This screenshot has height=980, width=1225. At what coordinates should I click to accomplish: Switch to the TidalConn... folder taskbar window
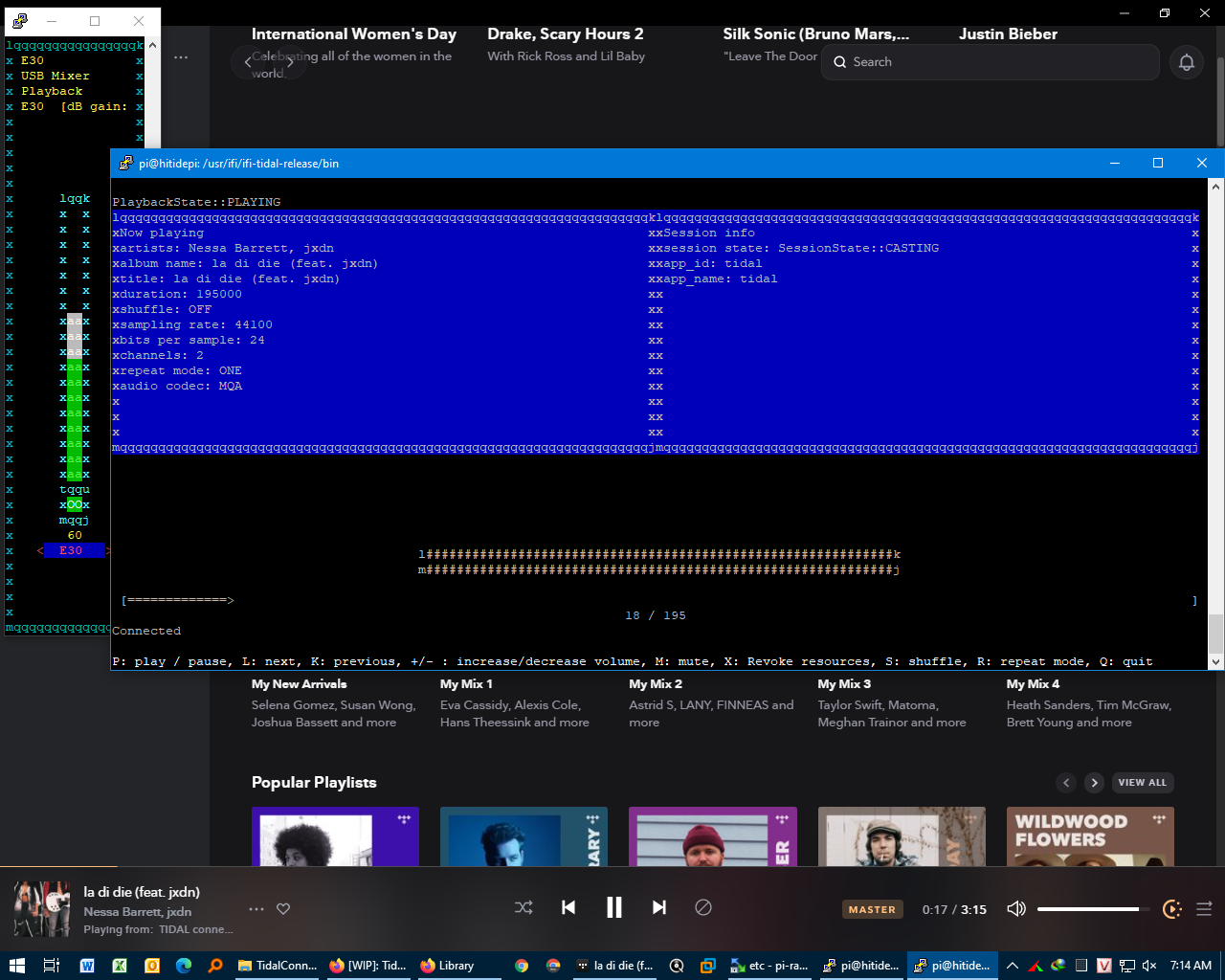pos(278,966)
